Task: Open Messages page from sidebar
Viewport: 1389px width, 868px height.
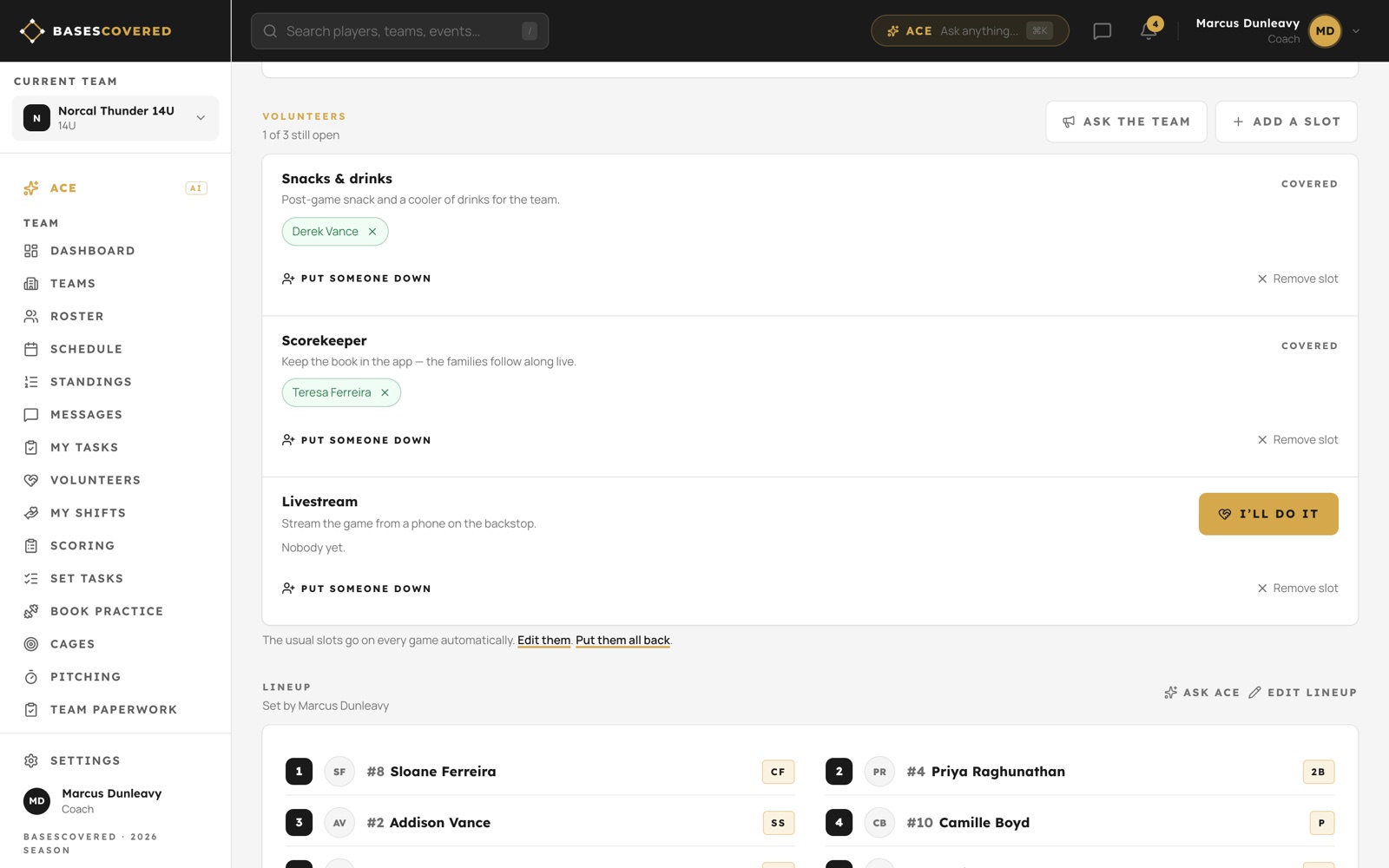Action: tap(115, 415)
